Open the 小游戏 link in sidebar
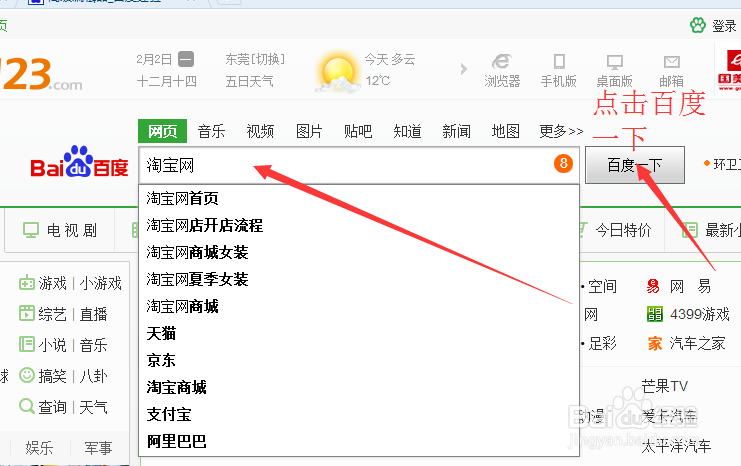741x466 pixels. [100, 283]
